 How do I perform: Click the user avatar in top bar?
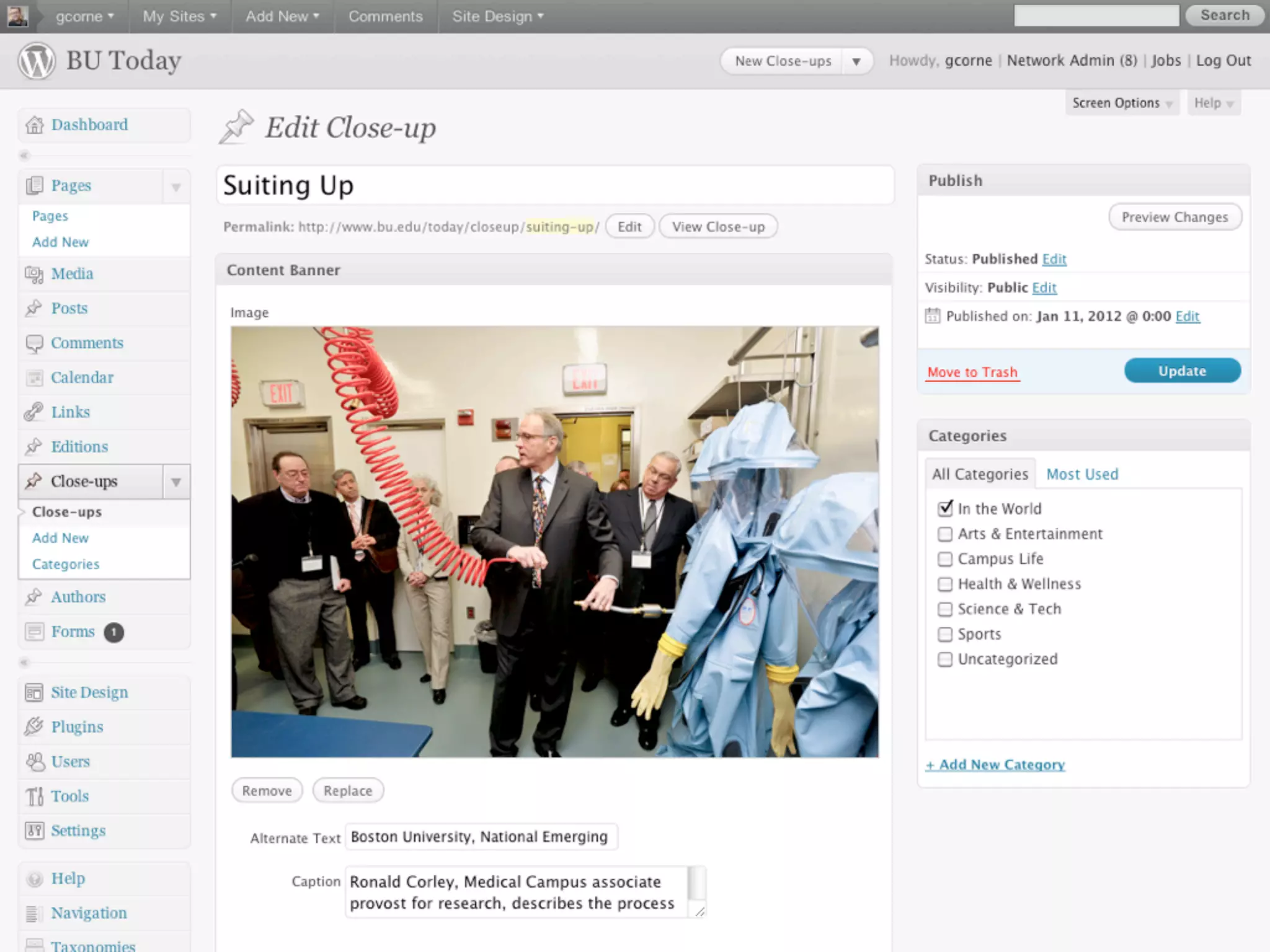17,16
